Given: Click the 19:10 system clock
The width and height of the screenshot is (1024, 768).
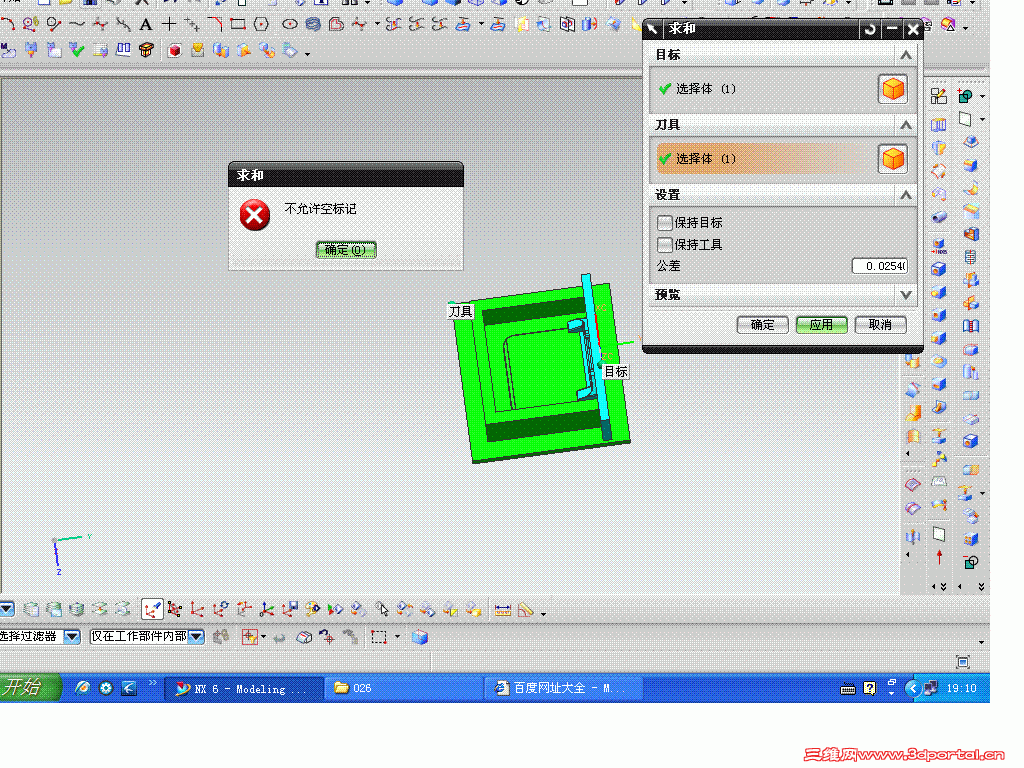Looking at the screenshot, I should (961, 688).
